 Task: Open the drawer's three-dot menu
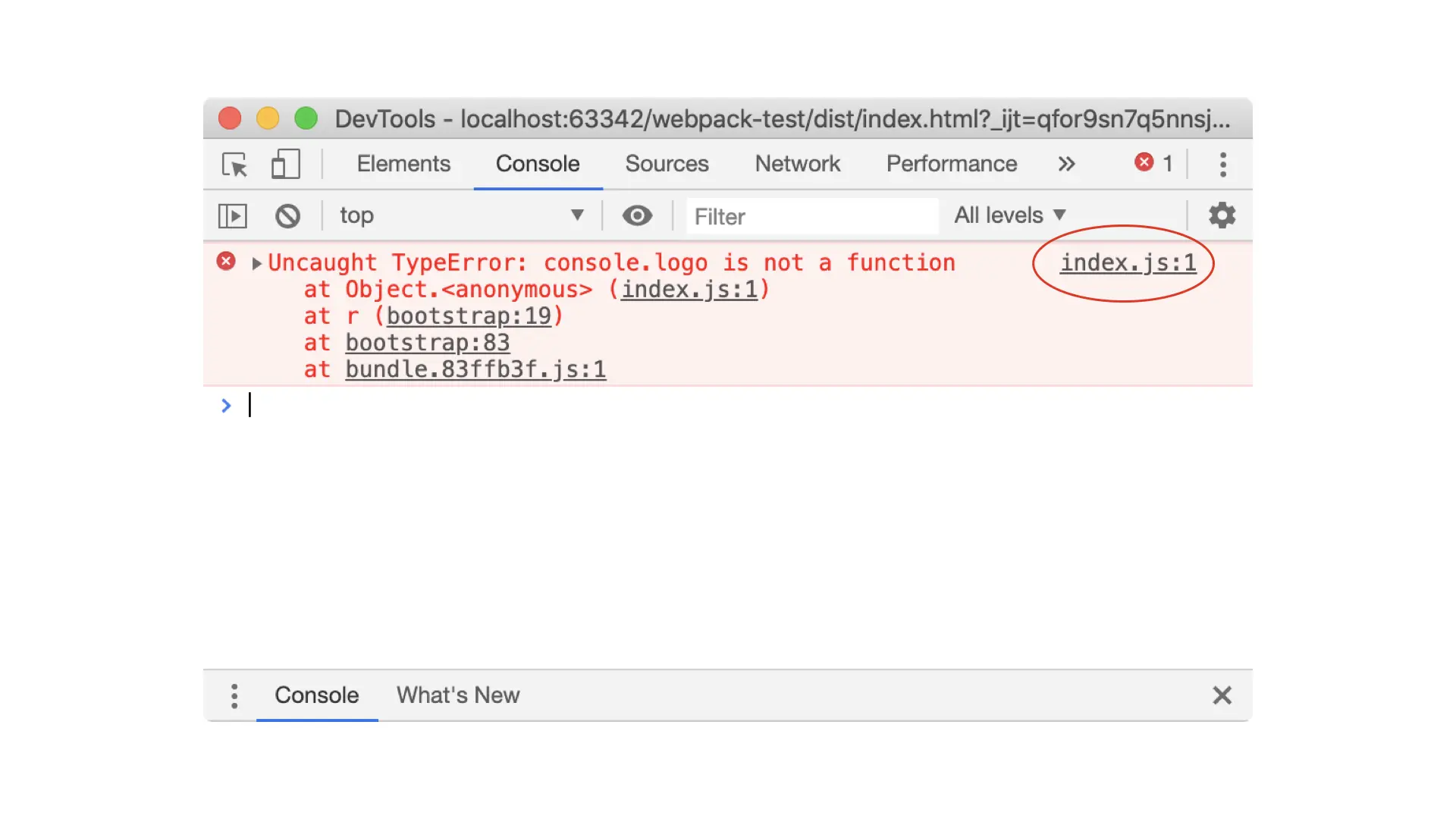pos(234,695)
